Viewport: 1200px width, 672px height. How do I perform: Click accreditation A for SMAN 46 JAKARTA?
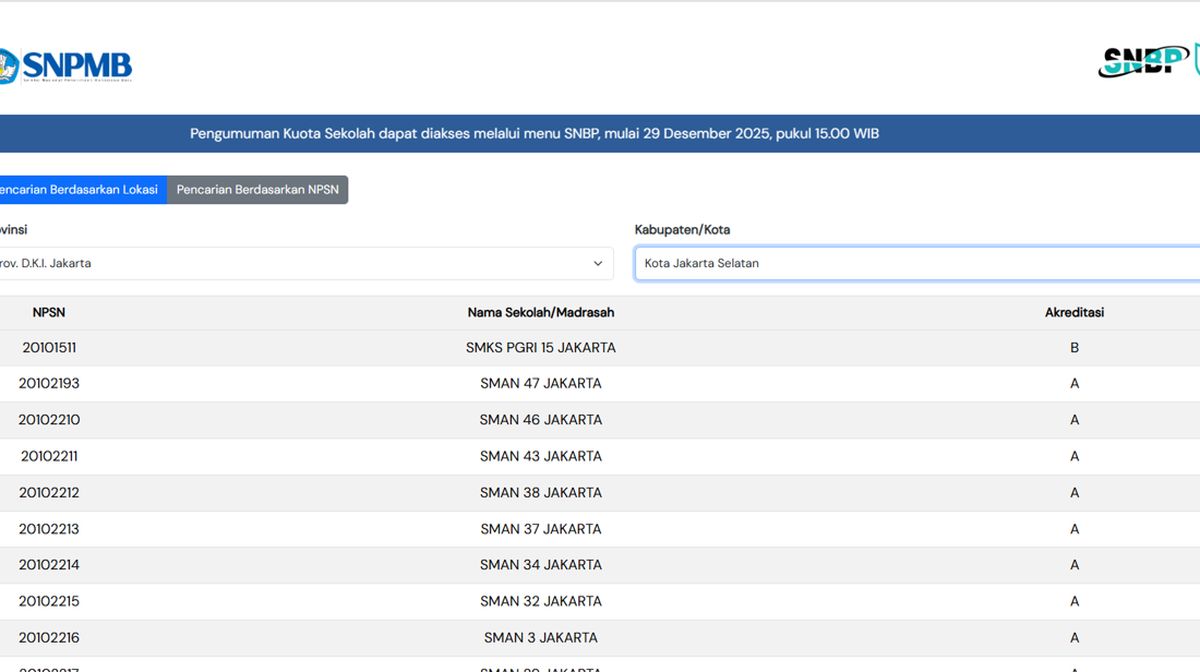tap(1075, 420)
